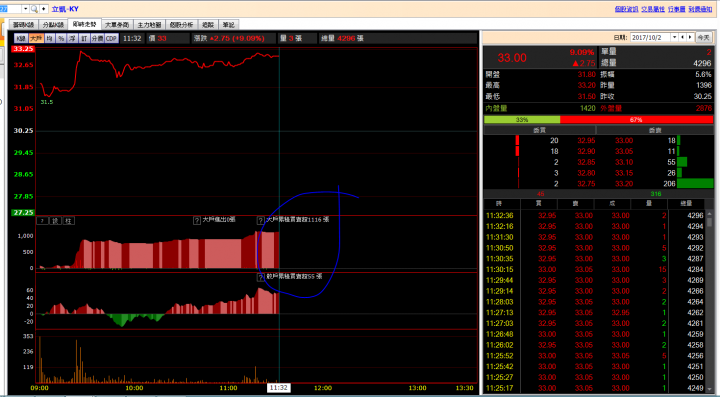Toggle the % percent button

pyautogui.click(x=61, y=39)
